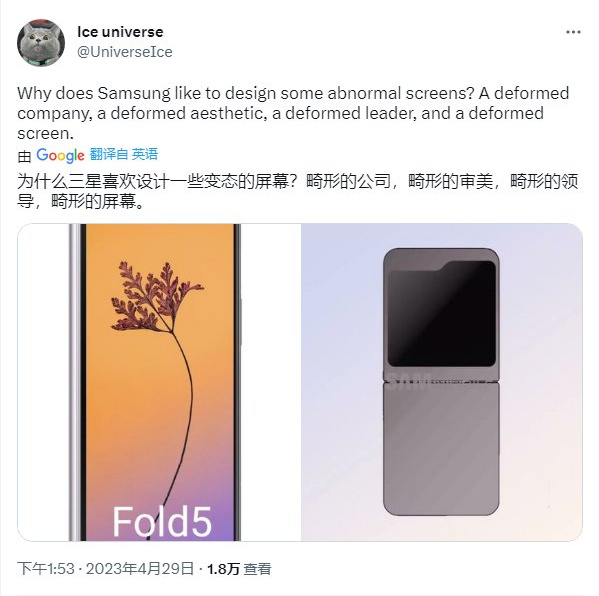Click the Fold5 label on left image
This screenshot has width=599, height=596.
click(162, 522)
